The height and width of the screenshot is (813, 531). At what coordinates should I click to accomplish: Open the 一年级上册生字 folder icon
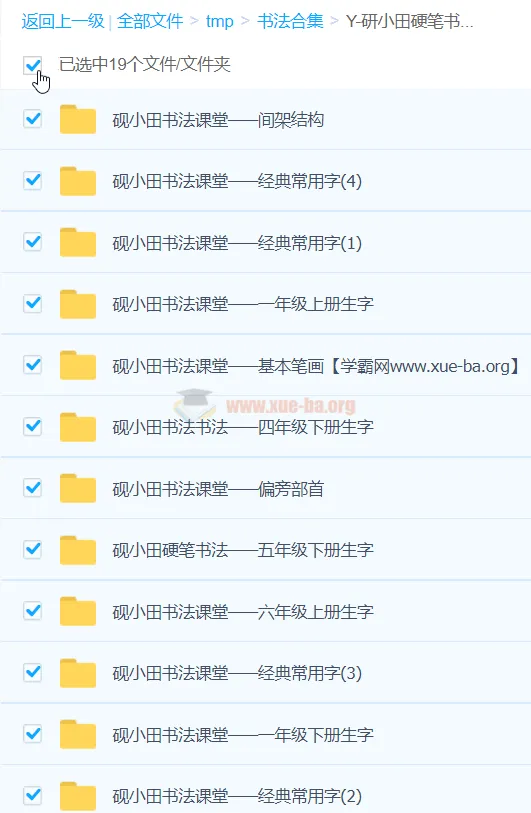(78, 304)
